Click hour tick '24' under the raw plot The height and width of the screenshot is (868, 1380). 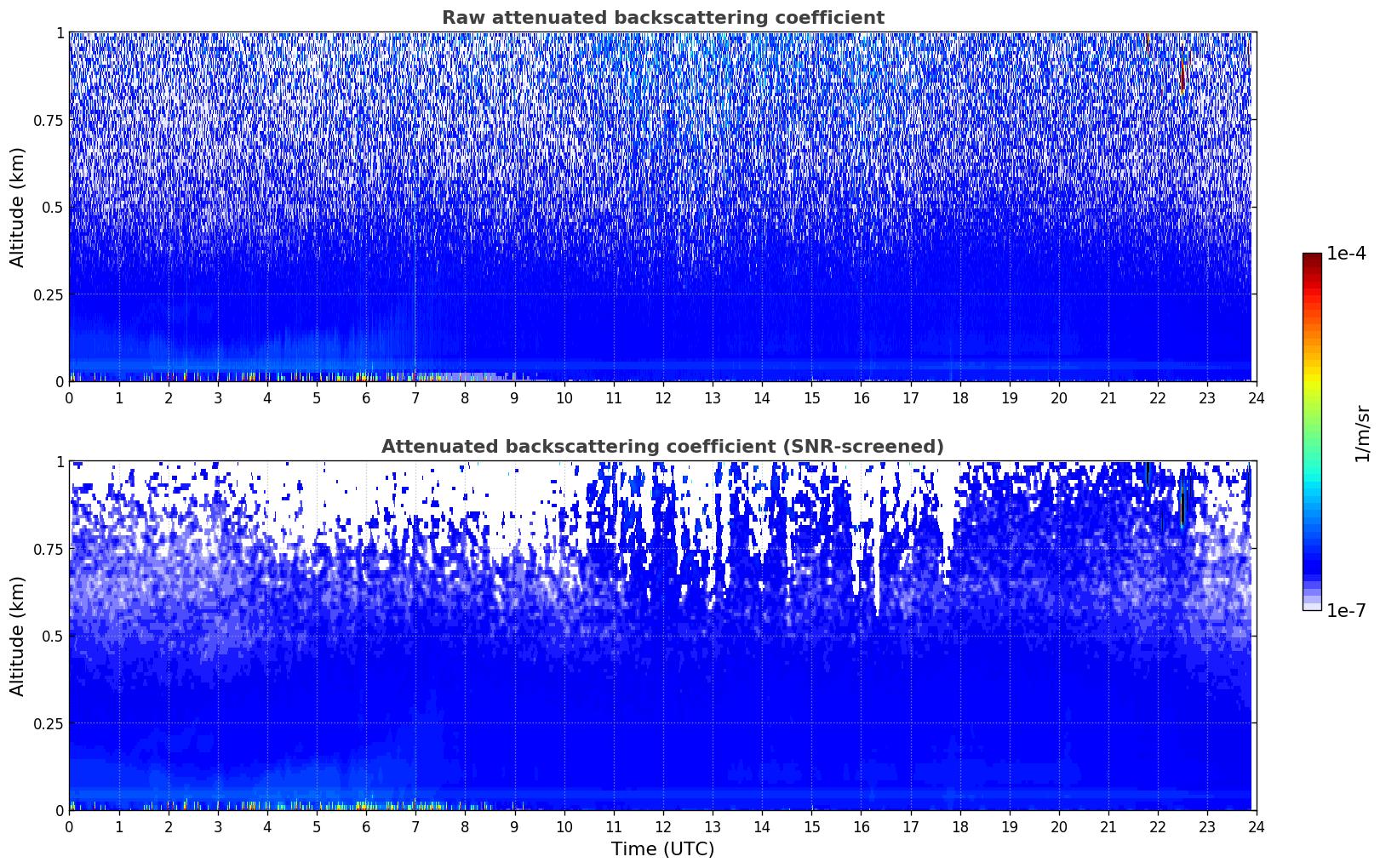[1257, 397]
